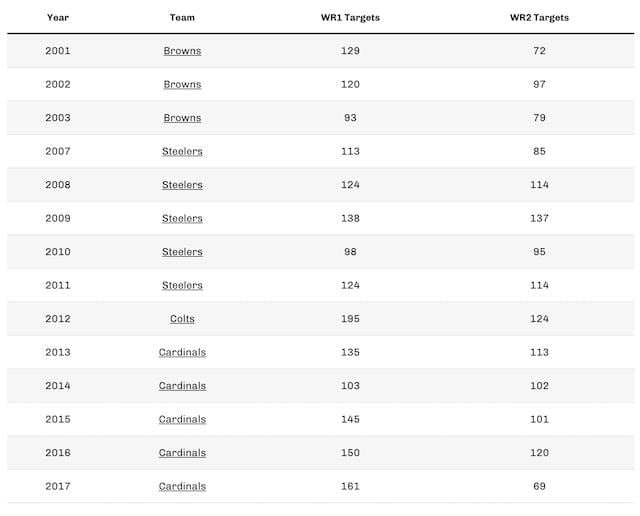The width and height of the screenshot is (640, 516).
Task: Select the Steelers link beside 2009
Action: 182,219
